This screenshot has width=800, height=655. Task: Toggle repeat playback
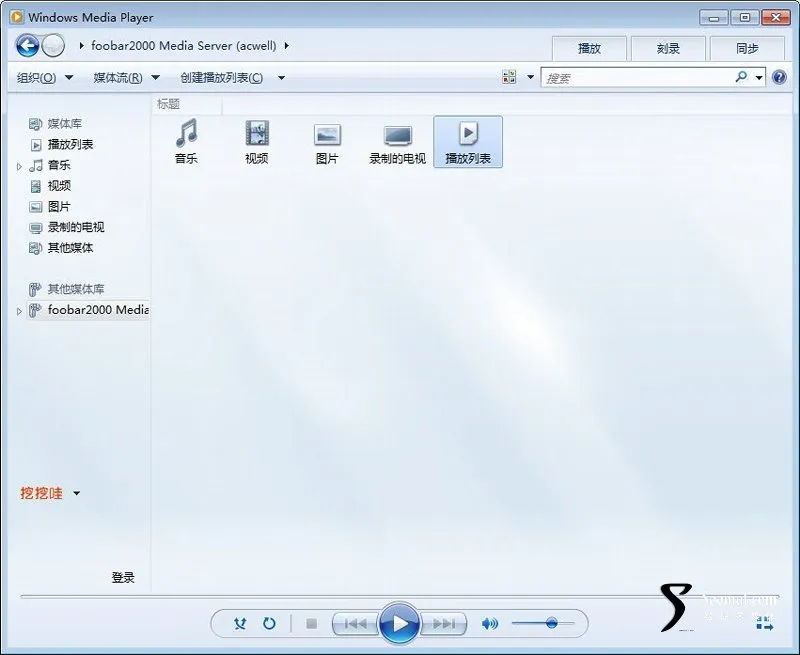click(269, 623)
